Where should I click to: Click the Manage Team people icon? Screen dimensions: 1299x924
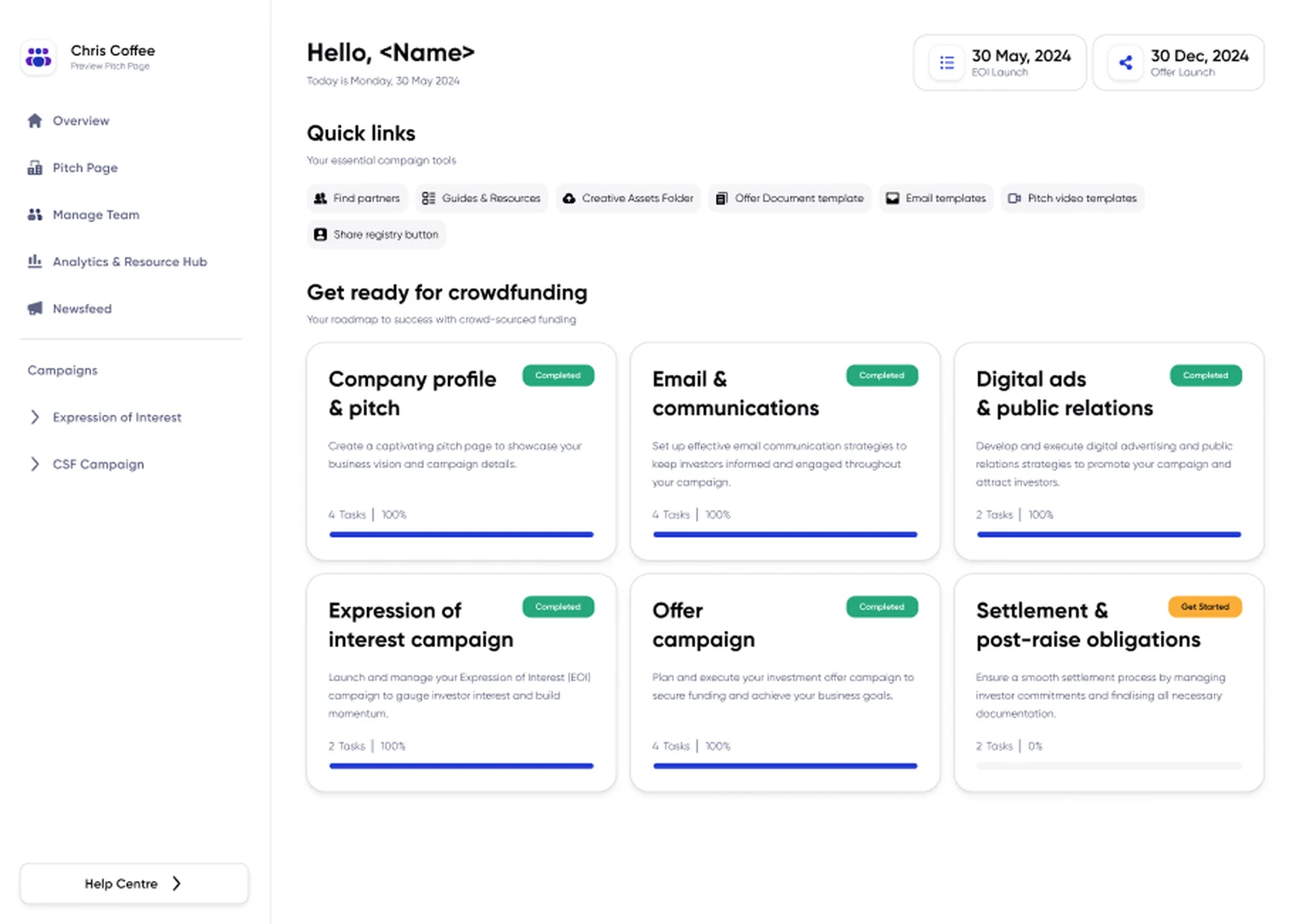pos(34,215)
